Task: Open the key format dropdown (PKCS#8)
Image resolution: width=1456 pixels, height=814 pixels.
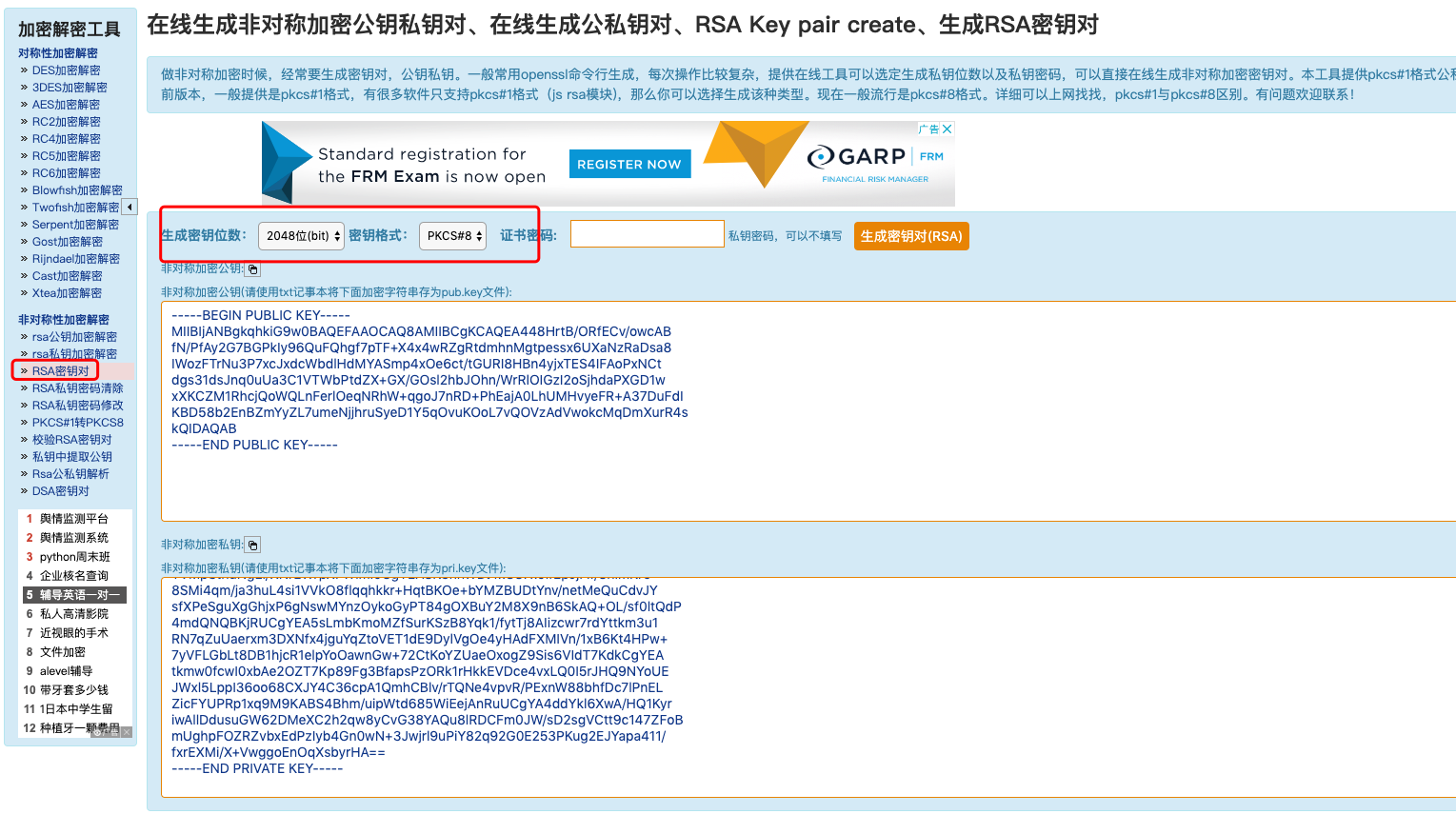Action: click(452, 236)
